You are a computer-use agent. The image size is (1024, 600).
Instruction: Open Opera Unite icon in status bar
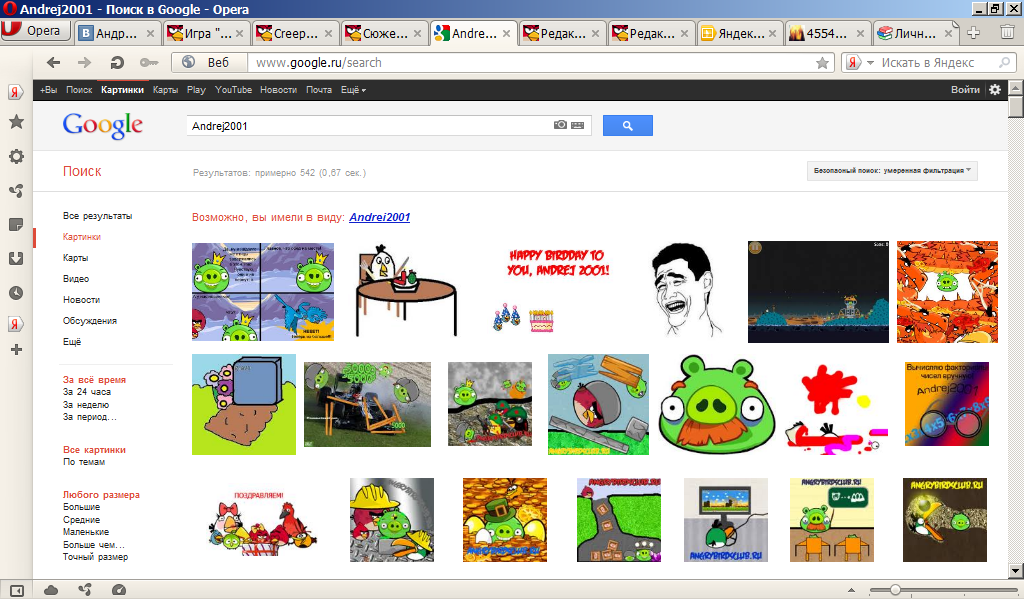[x=85, y=590]
